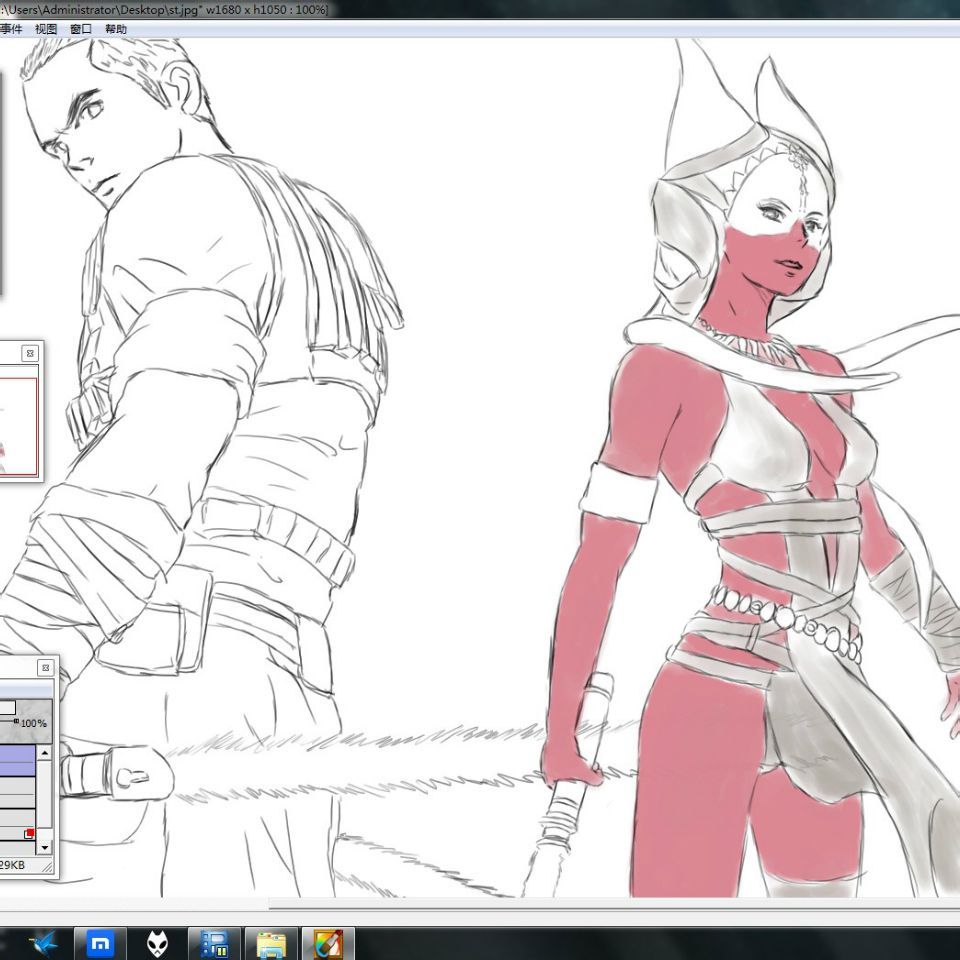
Task: Open the paint program icon on taskbar
Action: (329, 943)
